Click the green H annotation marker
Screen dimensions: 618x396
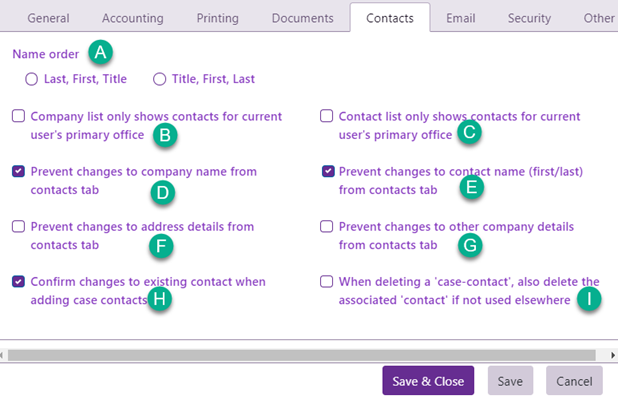(x=160, y=299)
